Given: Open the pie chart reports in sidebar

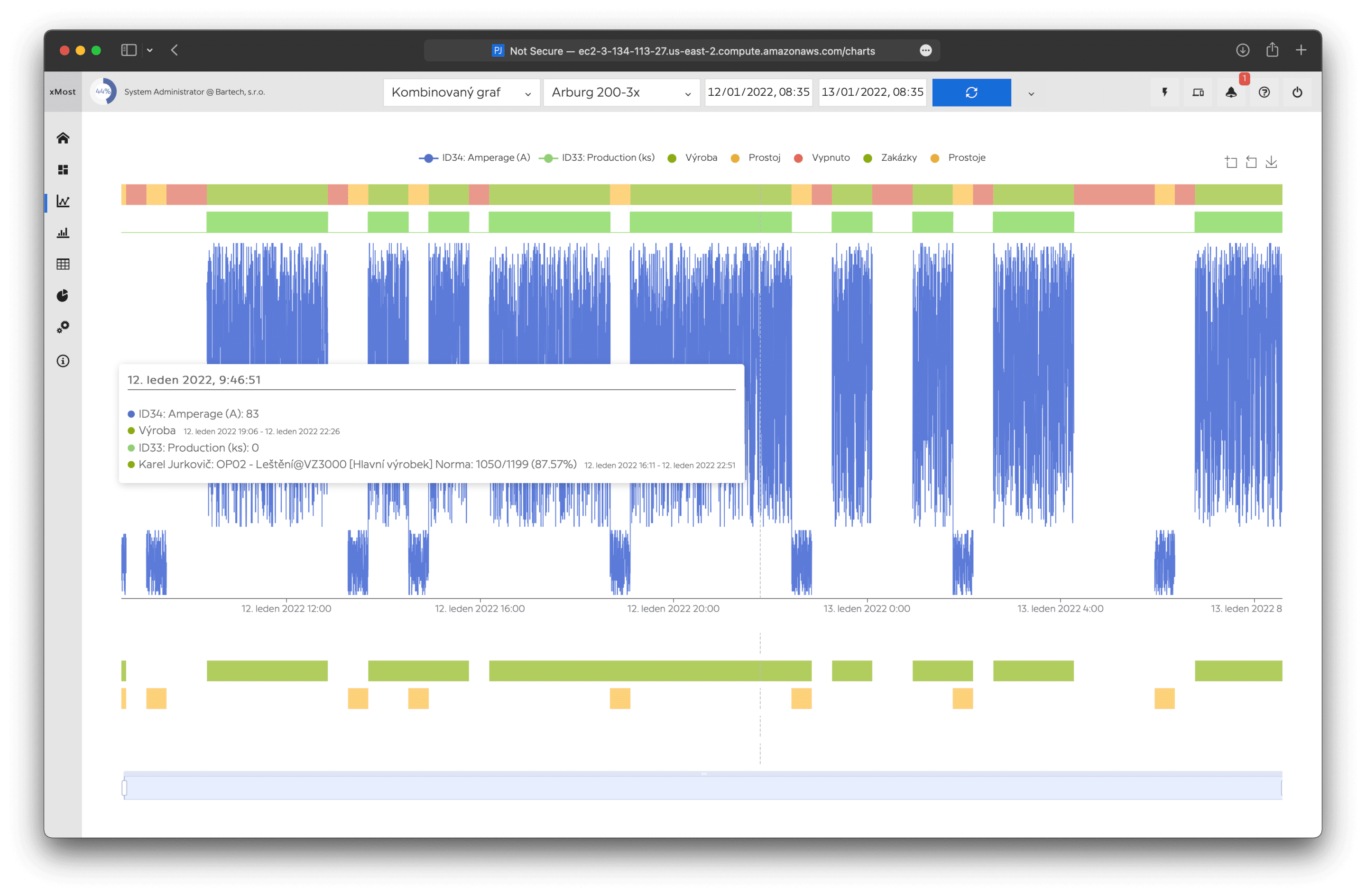Looking at the screenshot, I should pos(63,296).
